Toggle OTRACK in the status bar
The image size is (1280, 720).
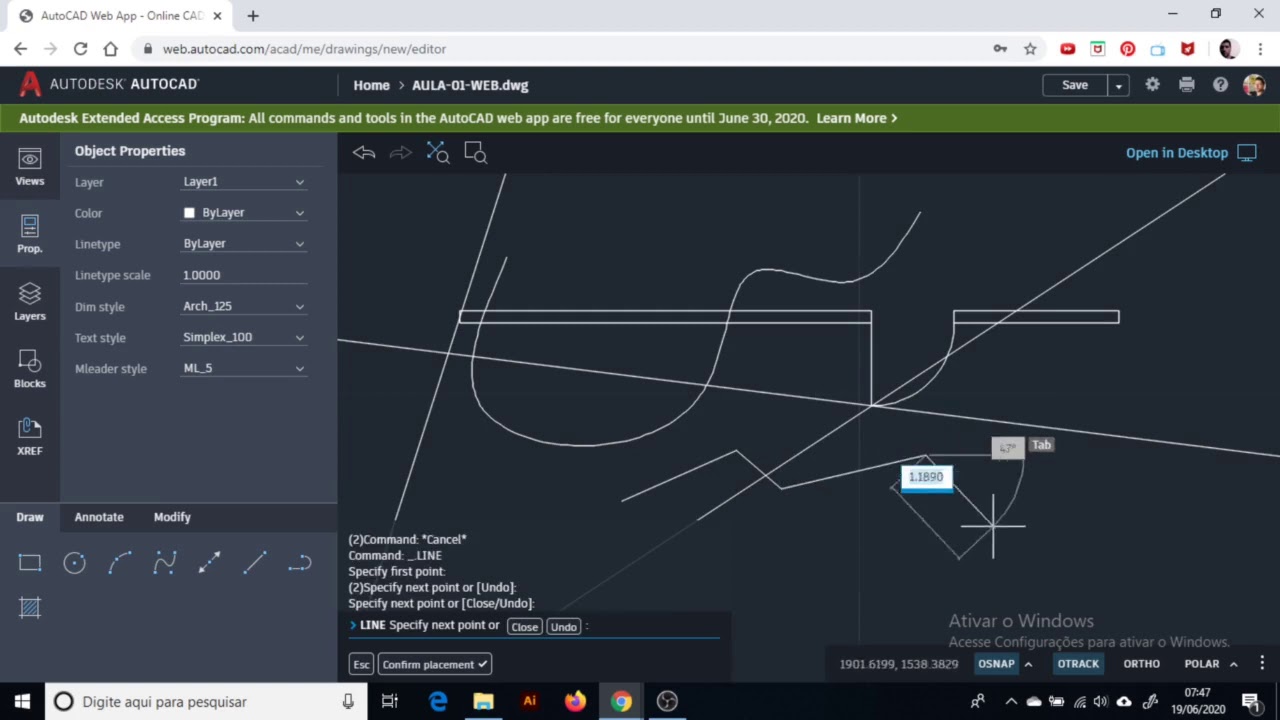coord(1078,663)
